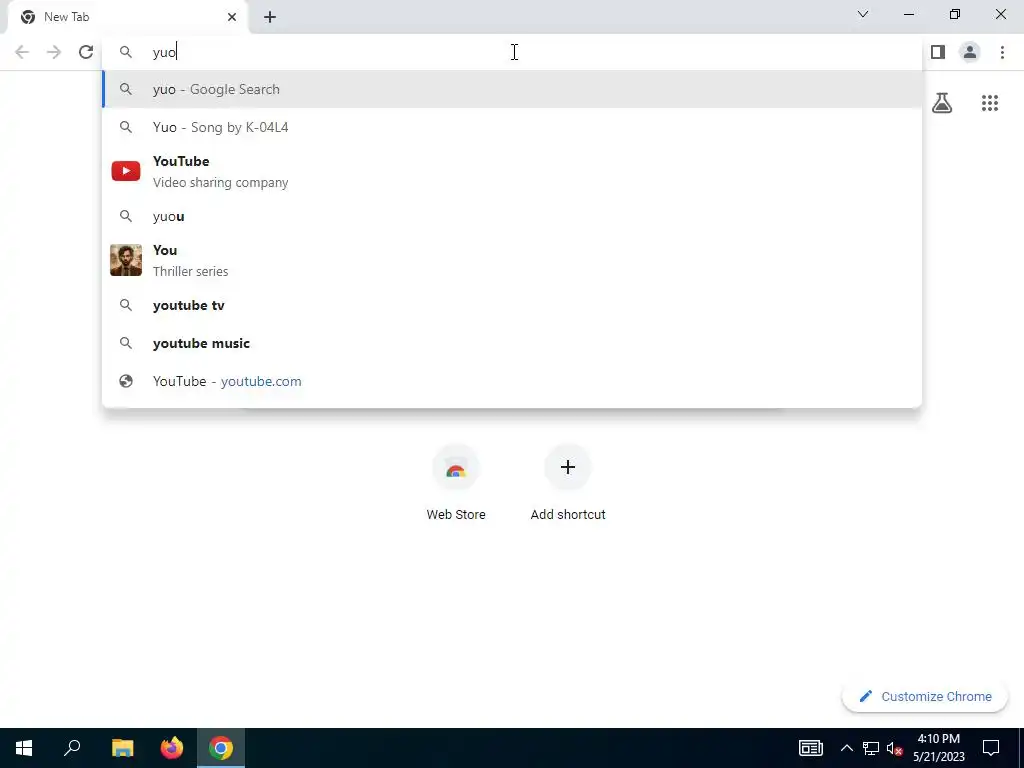Open the side panel icon
1024x768 pixels.
938,52
